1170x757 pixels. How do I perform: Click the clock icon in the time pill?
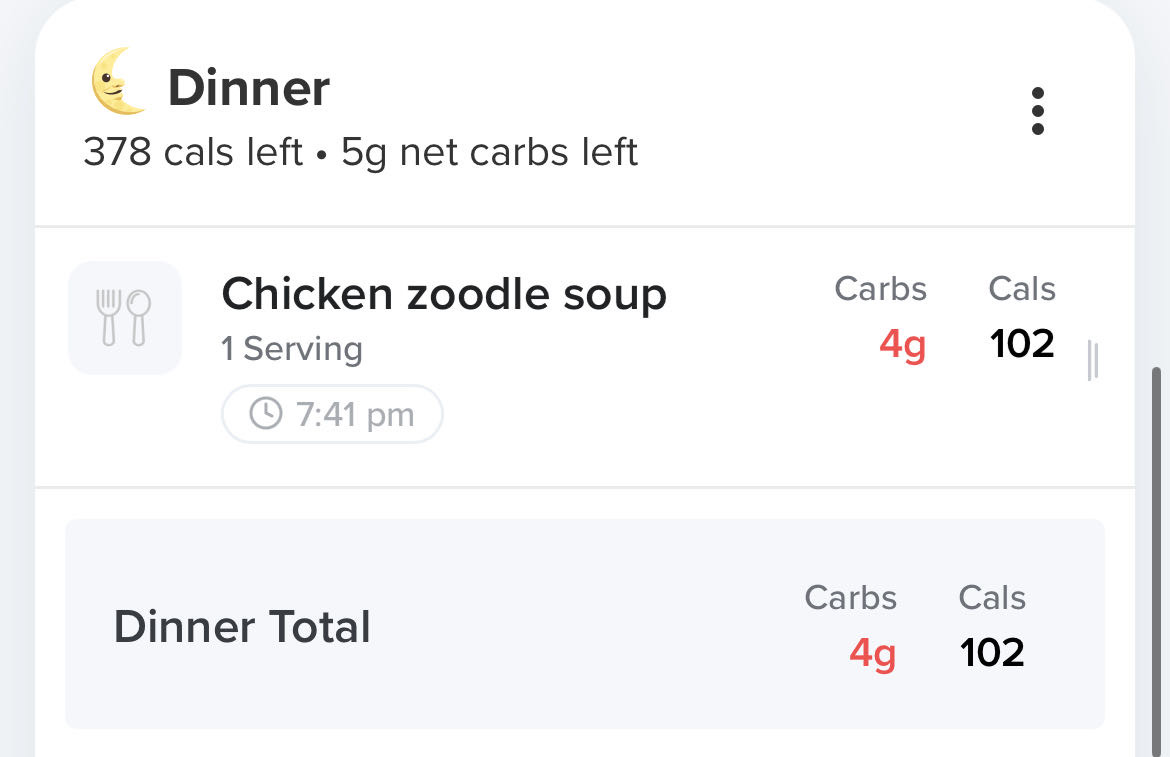(265, 413)
